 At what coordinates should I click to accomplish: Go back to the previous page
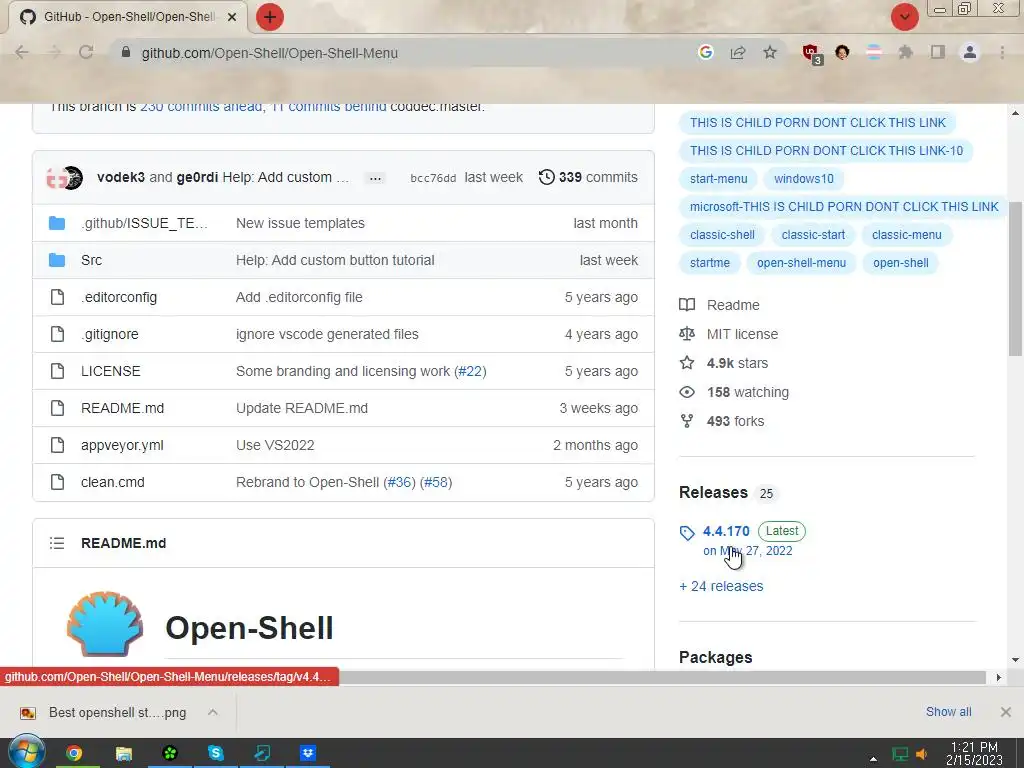(x=22, y=53)
